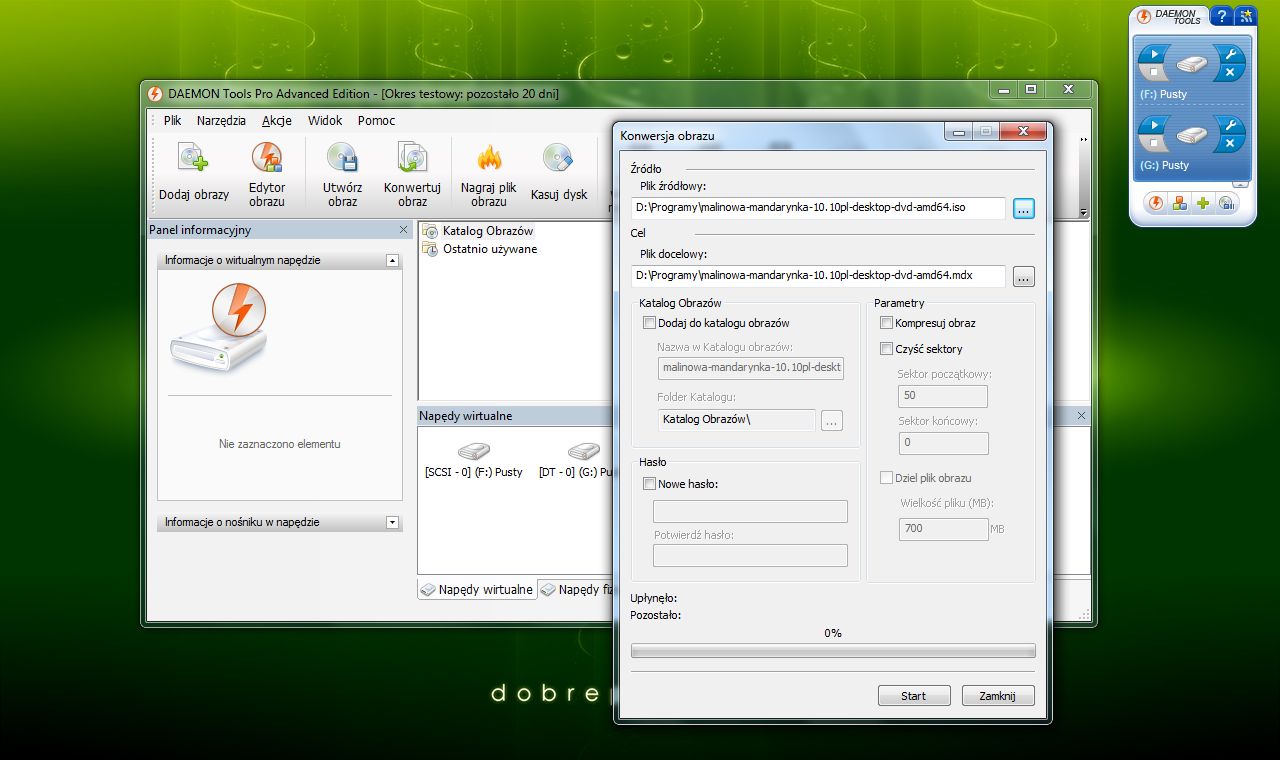Toggle the Czyść sektory checkbox
The image size is (1280, 760).
(886, 349)
